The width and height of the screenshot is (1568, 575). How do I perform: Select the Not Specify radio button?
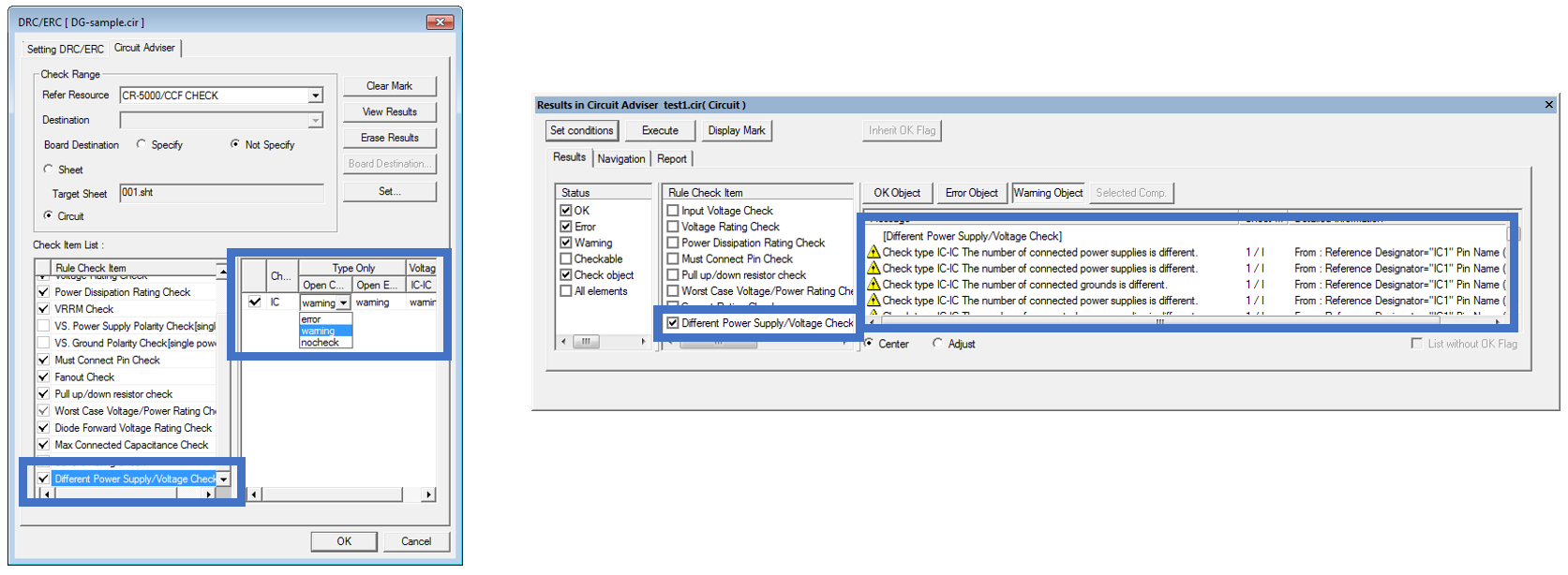(235, 144)
